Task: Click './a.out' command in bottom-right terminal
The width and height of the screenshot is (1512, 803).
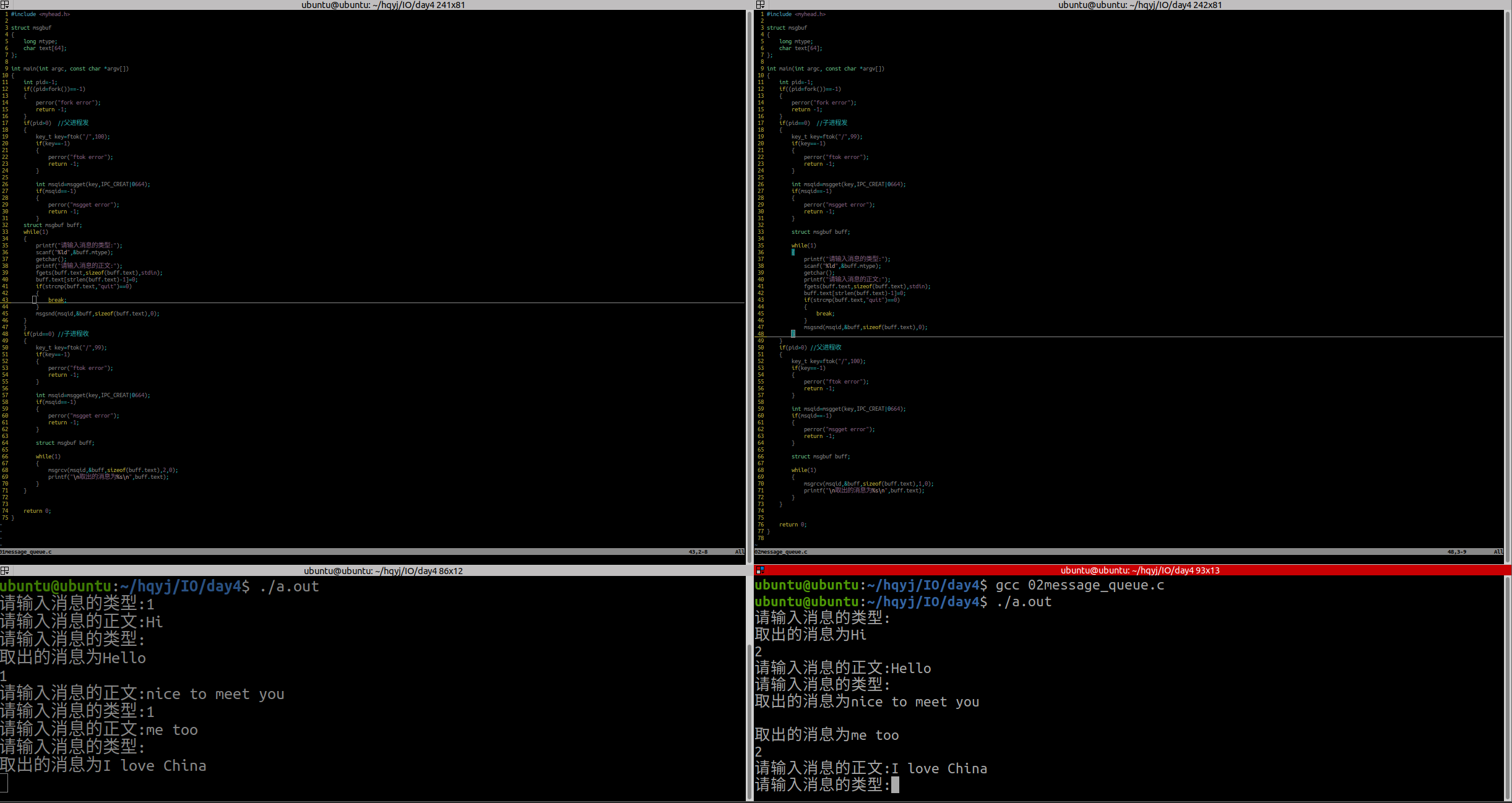Action: pos(1024,601)
